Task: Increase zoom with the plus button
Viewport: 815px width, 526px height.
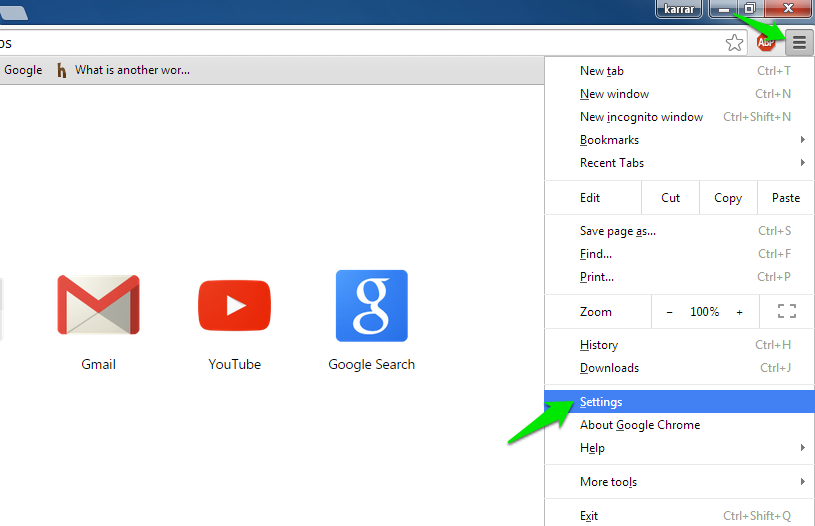Action: click(x=739, y=312)
